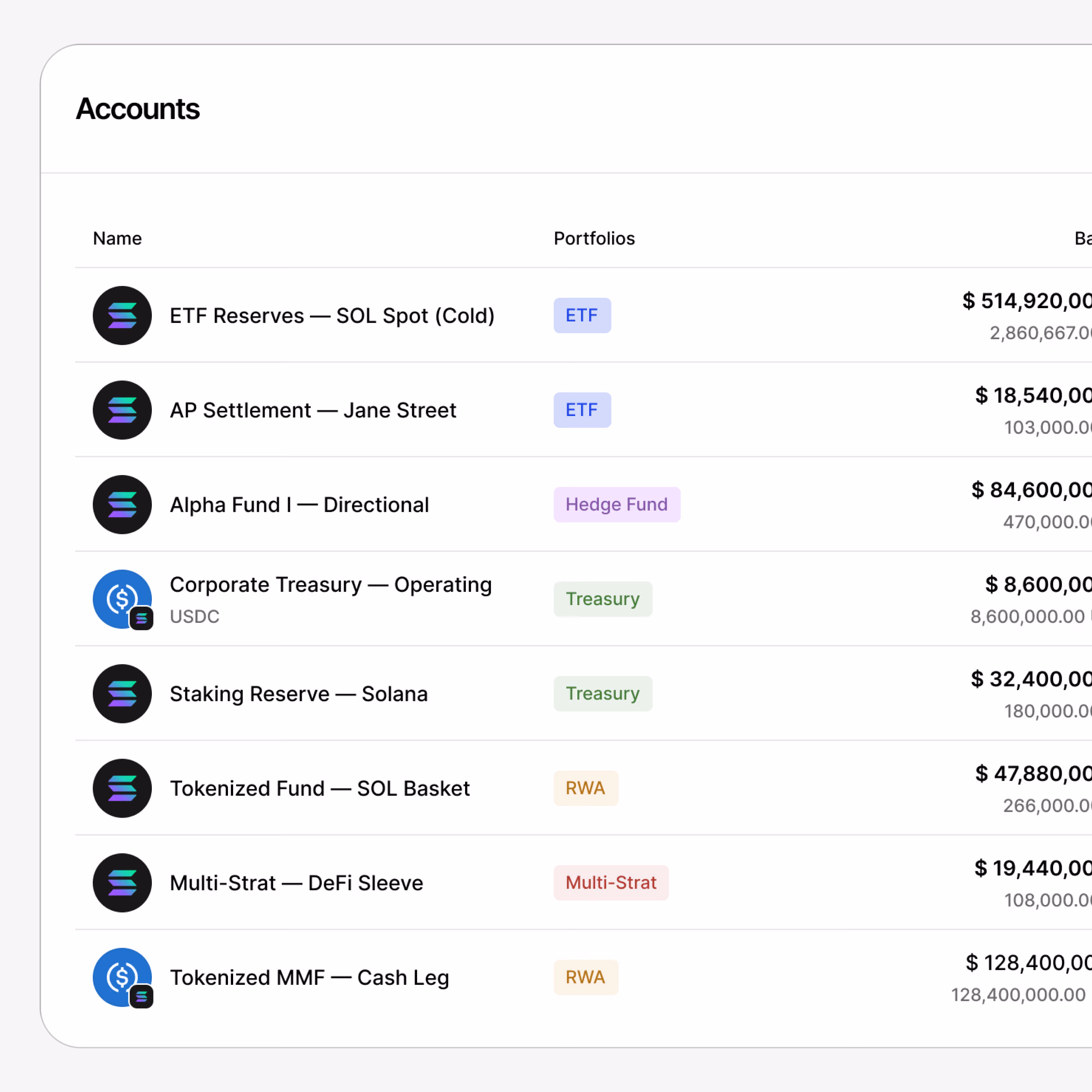The height and width of the screenshot is (1092, 1092).
Task: Open Corporate Treasury — Operating account
Action: click(x=331, y=585)
